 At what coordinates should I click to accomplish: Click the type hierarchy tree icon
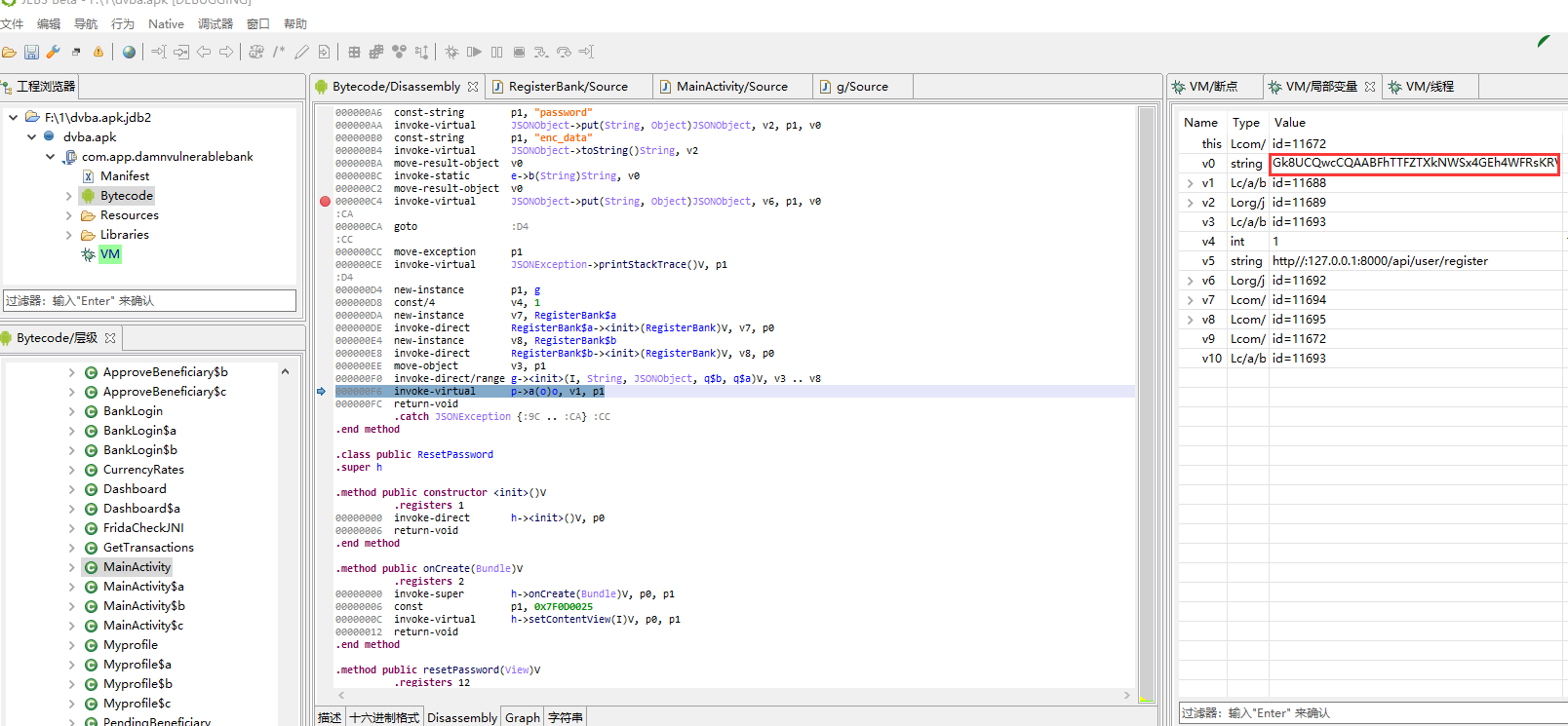421,52
